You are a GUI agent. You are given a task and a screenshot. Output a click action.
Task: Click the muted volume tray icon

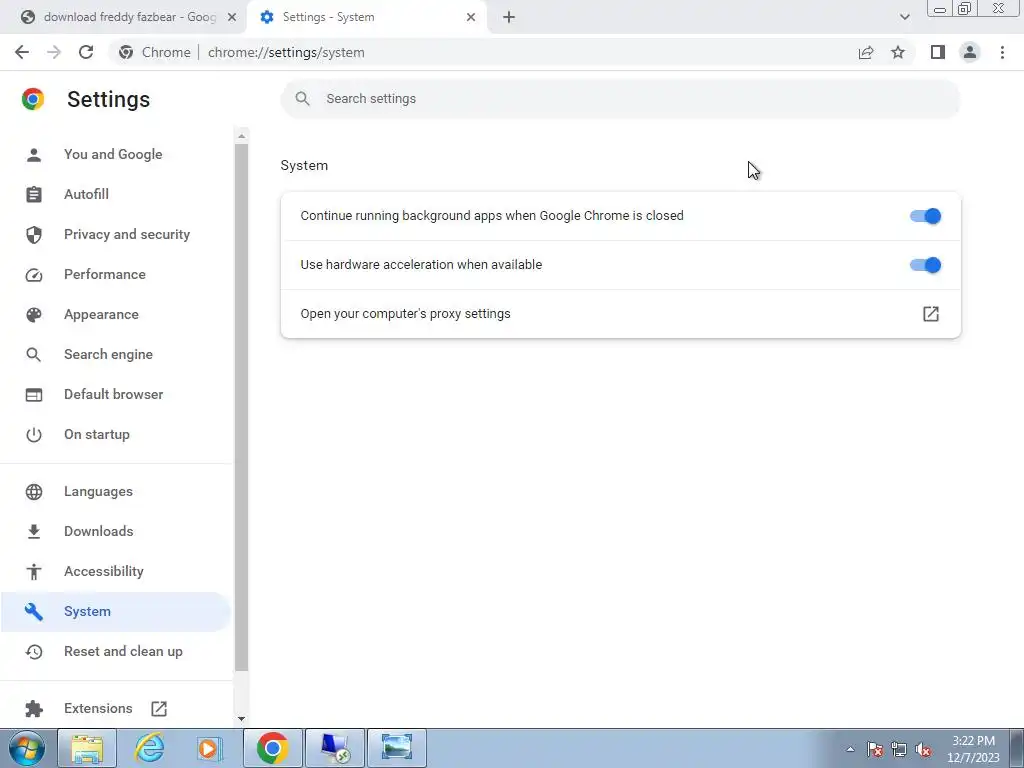923,750
